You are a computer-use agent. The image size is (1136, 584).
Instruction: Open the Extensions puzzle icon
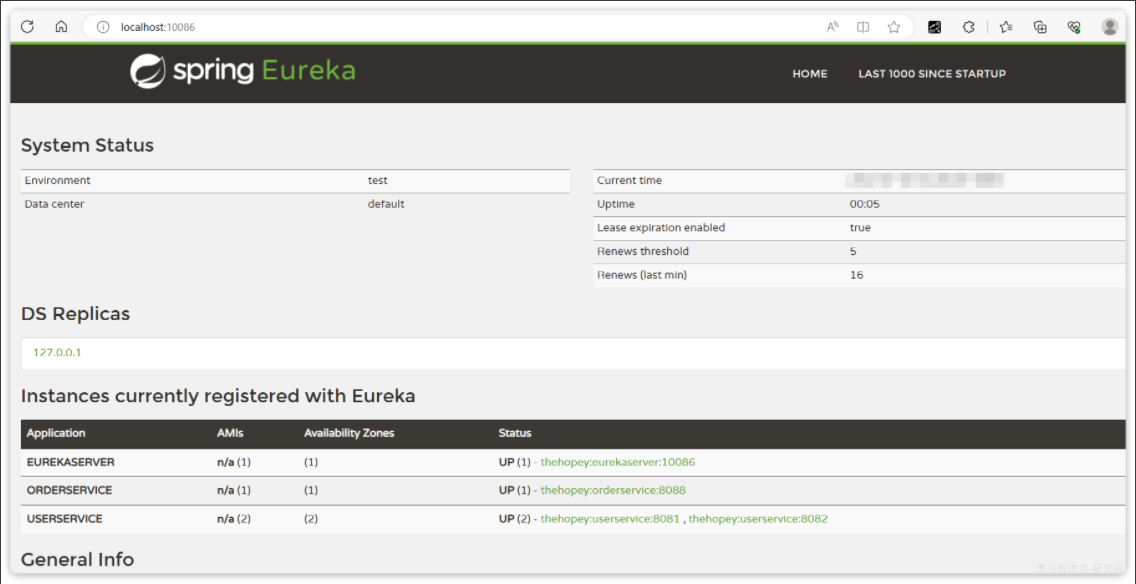pos(969,27)
